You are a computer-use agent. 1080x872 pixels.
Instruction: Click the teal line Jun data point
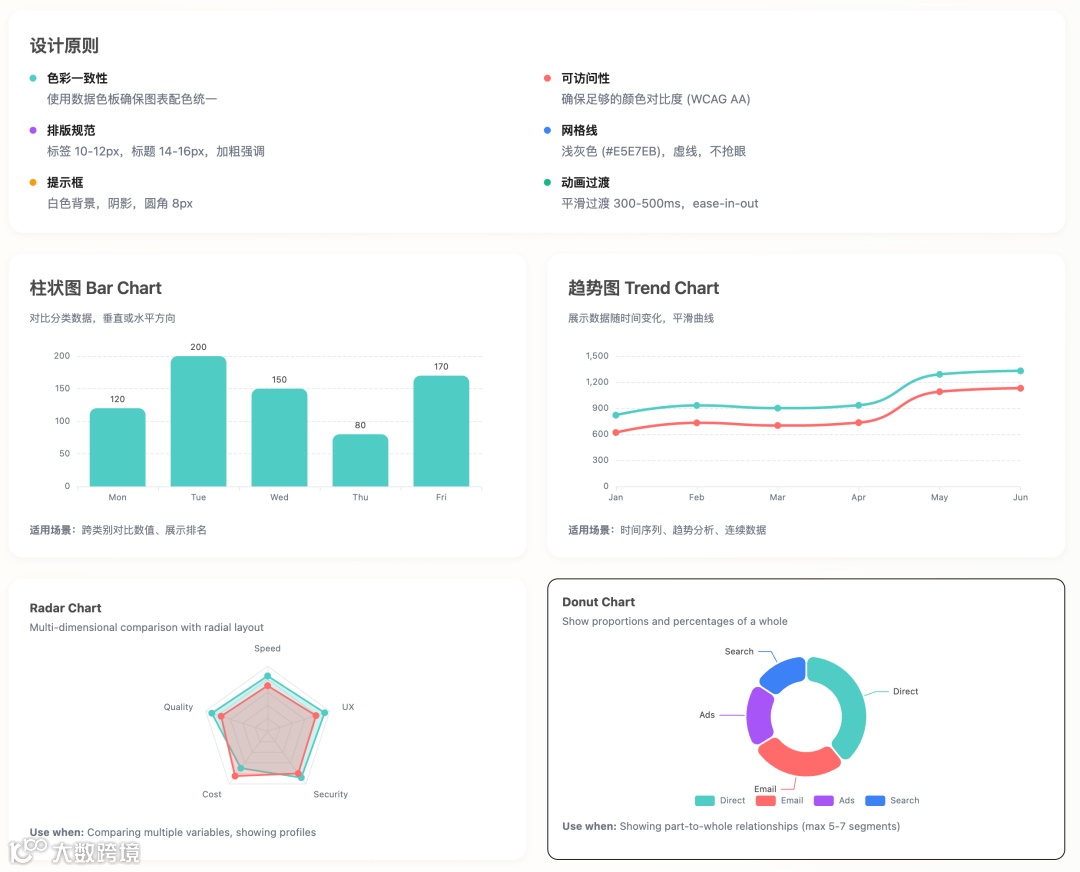[x=1020, y=371]
